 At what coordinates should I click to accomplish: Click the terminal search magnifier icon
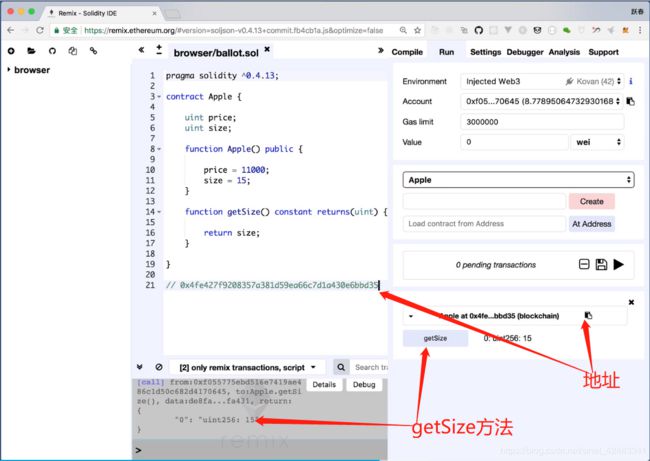pyautogui.click(x=341, y=367)
